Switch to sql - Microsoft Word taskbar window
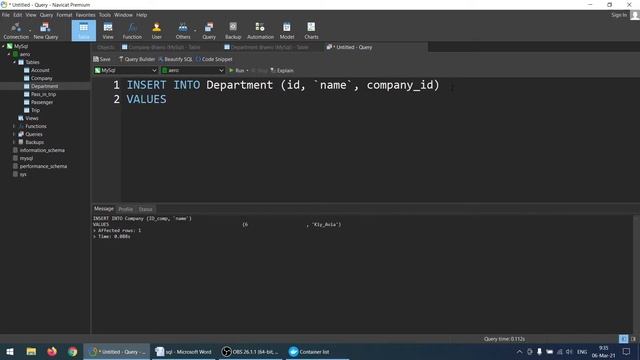The image size is (640, 360). [x=184, y=352]
